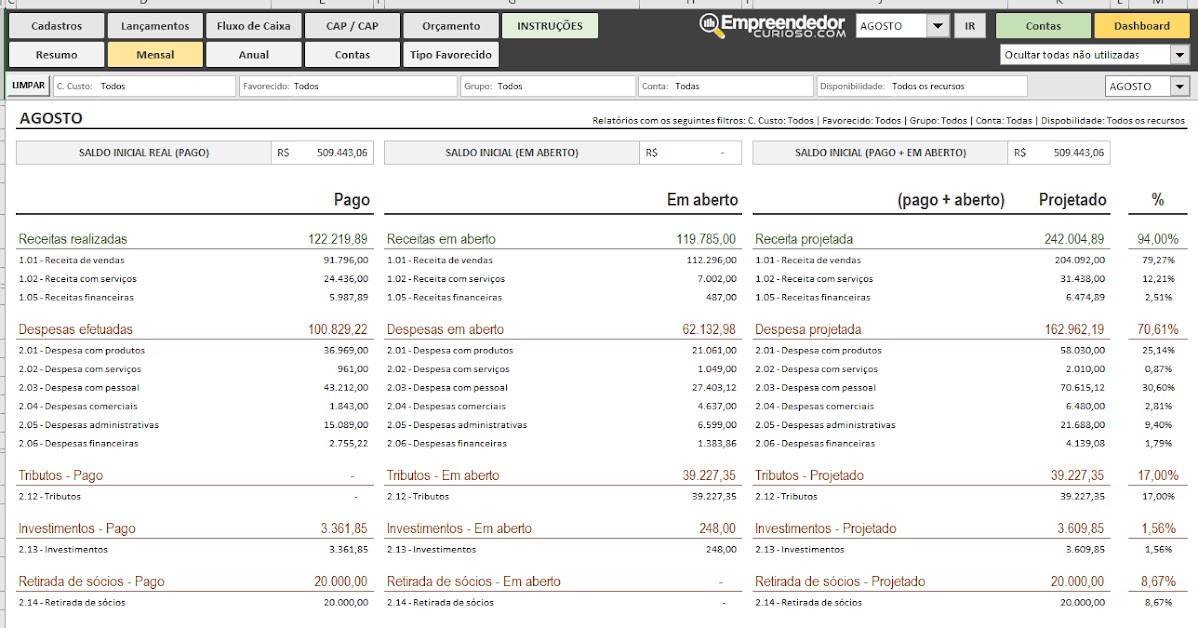Image resolution: width=1198 pixels, height=628 pixels.
Task: Switch to the Orçamento tab
Action: pyautogui.click(x=451, y=26)
